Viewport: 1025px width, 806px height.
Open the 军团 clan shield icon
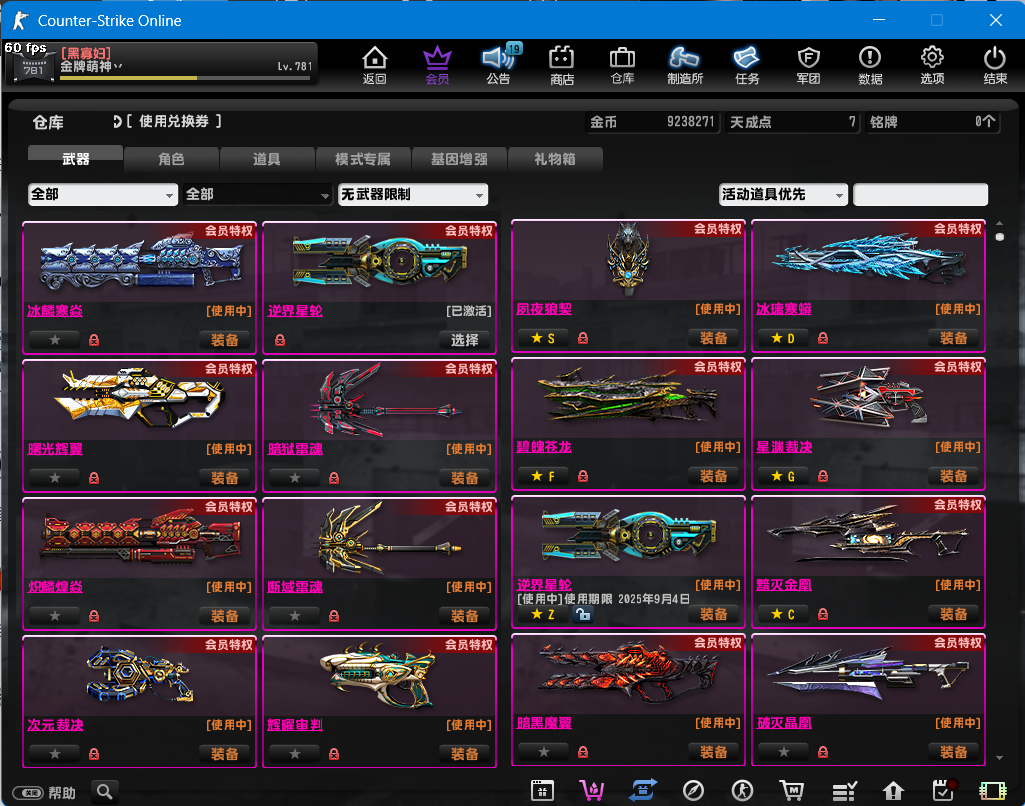tap(809, 65)
